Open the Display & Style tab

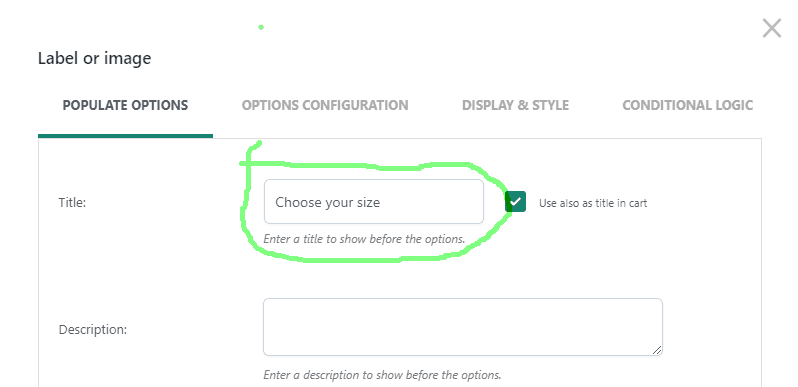[x=515, y=105]
